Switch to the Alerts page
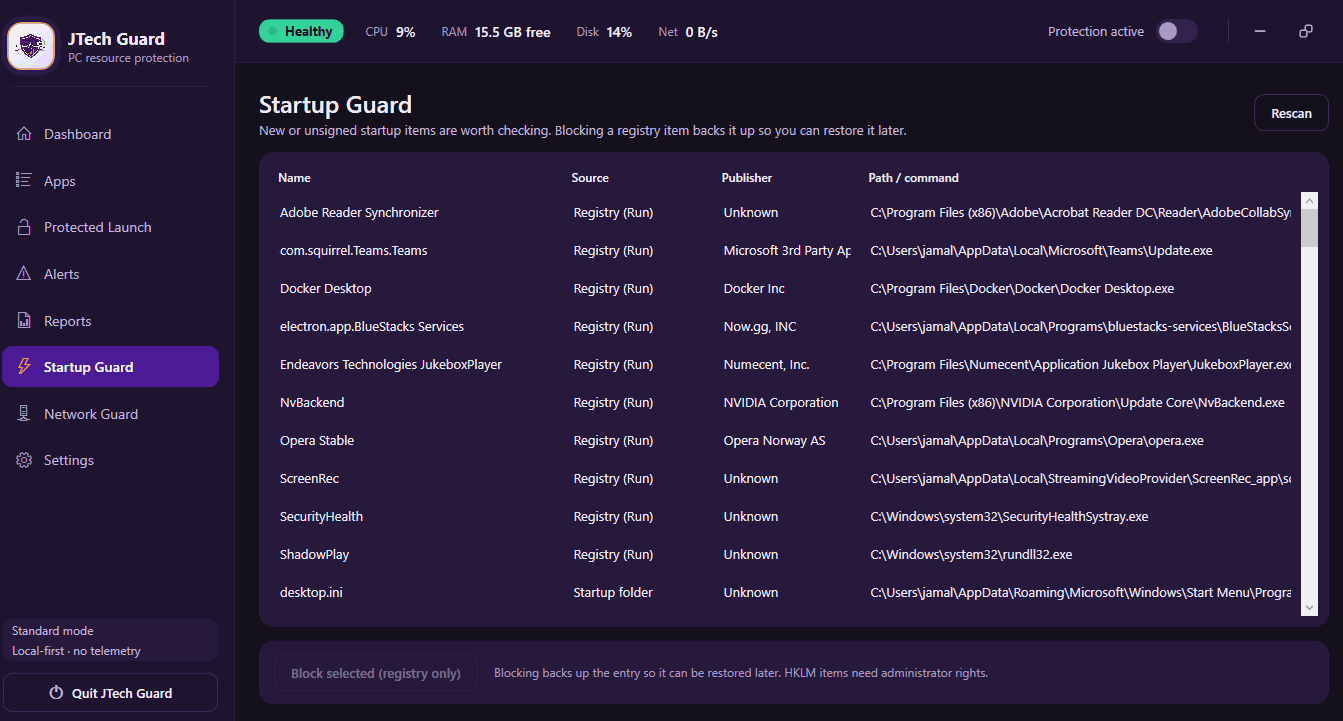This screenshot has height=721, width=1343. coord(110,274)
